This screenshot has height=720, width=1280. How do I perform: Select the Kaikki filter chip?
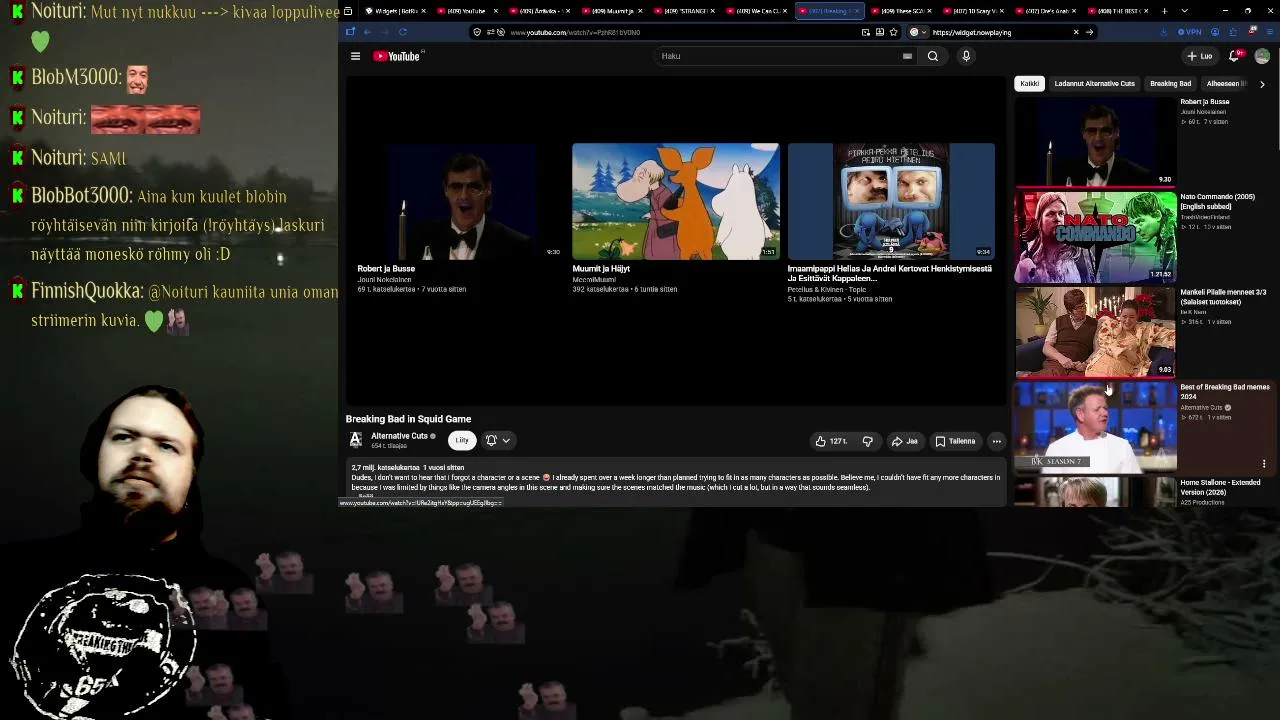pos(1029,84)
